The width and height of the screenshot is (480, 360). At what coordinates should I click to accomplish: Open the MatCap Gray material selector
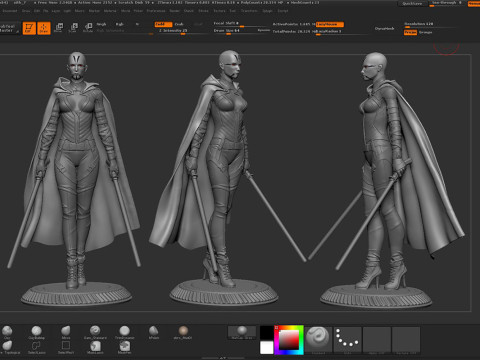tap(242, 333)
